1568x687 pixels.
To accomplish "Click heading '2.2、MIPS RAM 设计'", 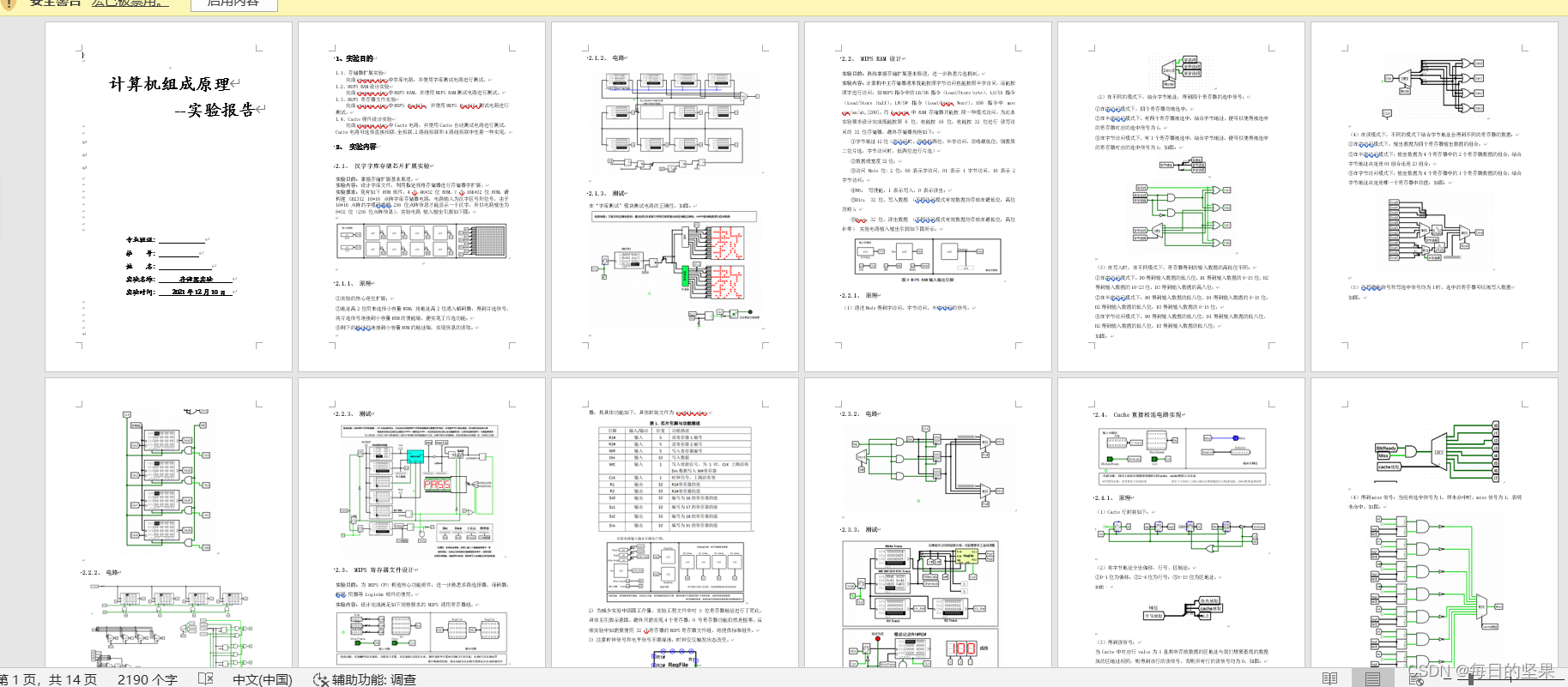I will [x=872, y=58].
